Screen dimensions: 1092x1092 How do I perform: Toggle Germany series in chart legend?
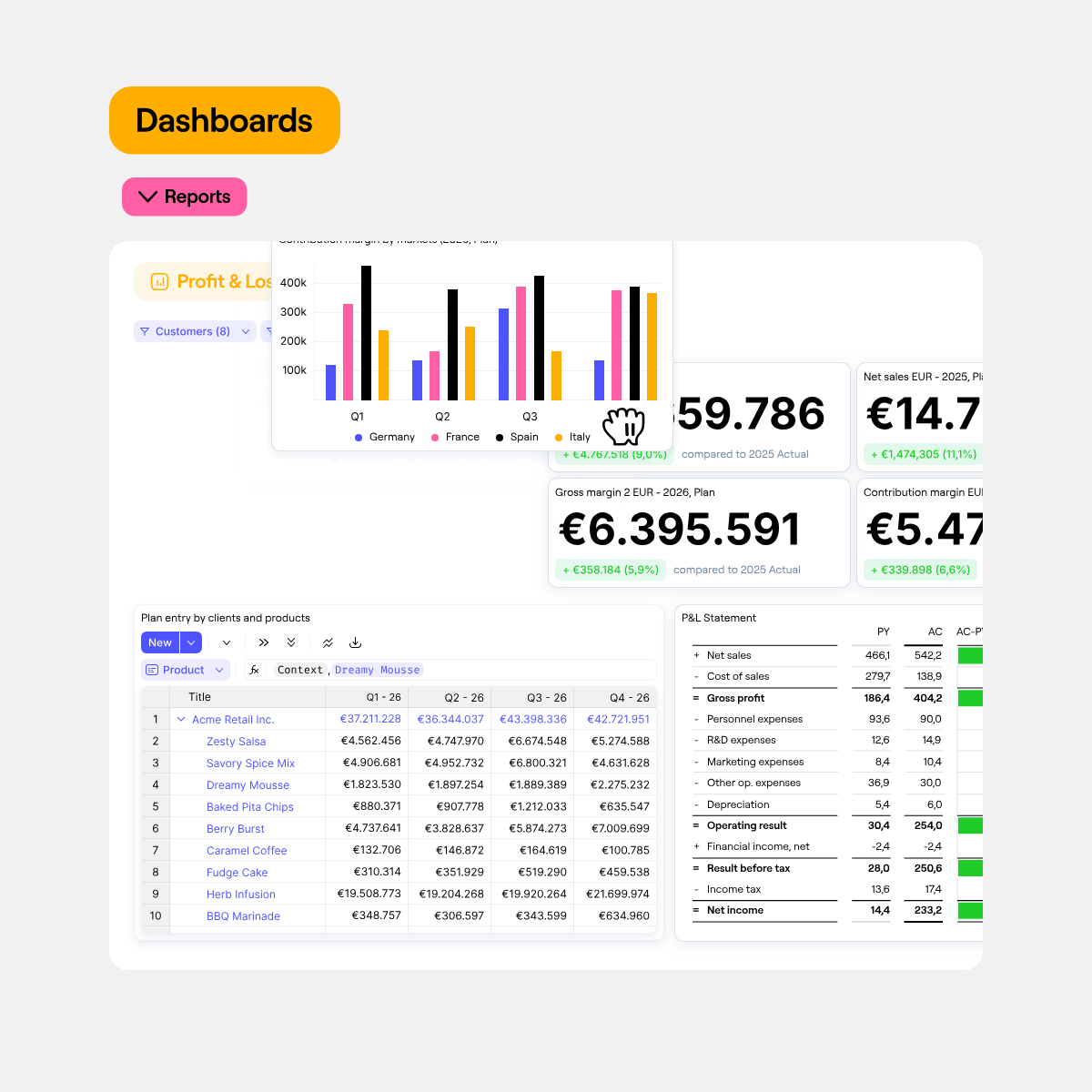point(385,438)
